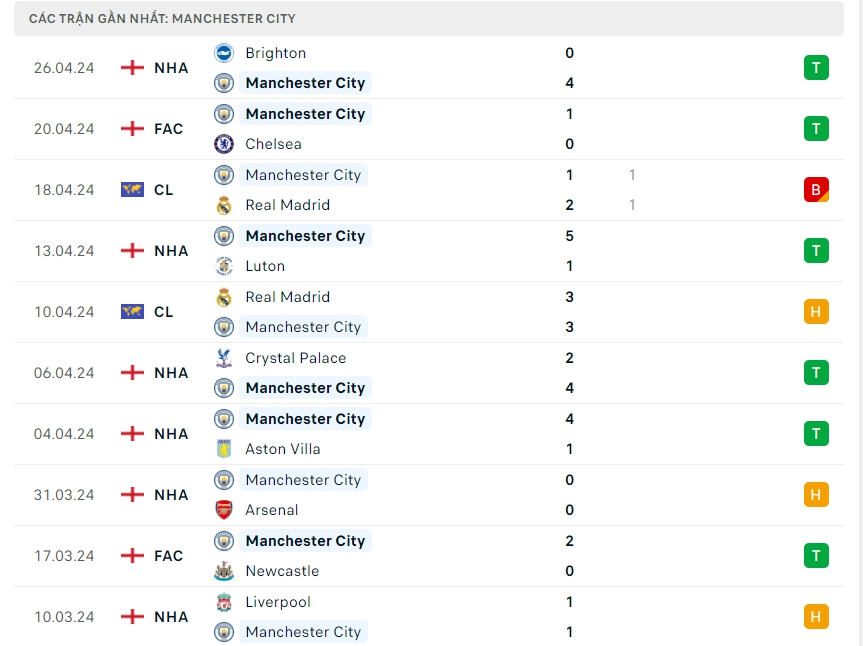Click the Liverpool club crest icon

coord(224,602)
